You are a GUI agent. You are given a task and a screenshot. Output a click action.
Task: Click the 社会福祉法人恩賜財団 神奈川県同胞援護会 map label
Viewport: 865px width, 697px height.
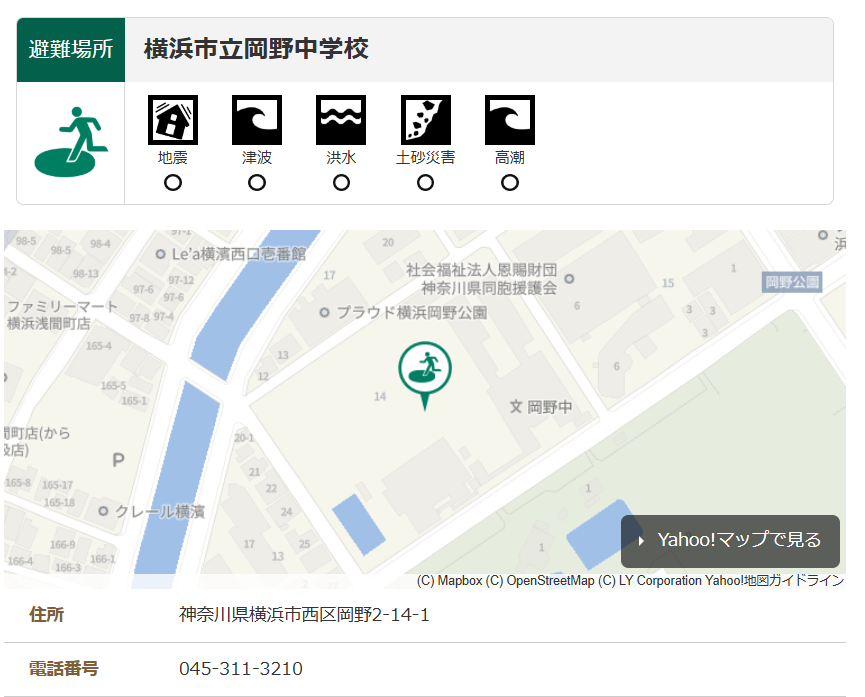pos(482,279)
